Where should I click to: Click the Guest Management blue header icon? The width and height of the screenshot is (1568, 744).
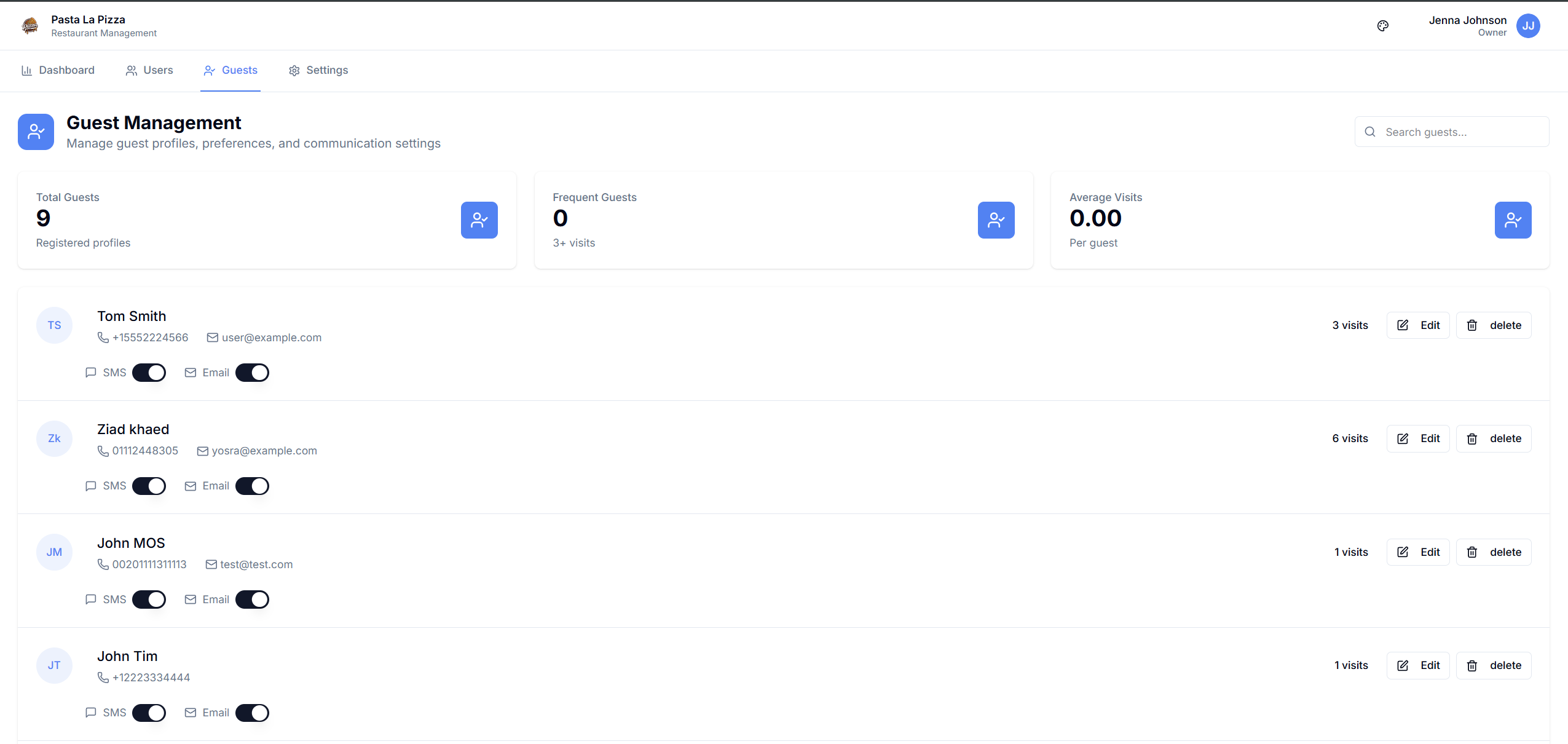36,132
